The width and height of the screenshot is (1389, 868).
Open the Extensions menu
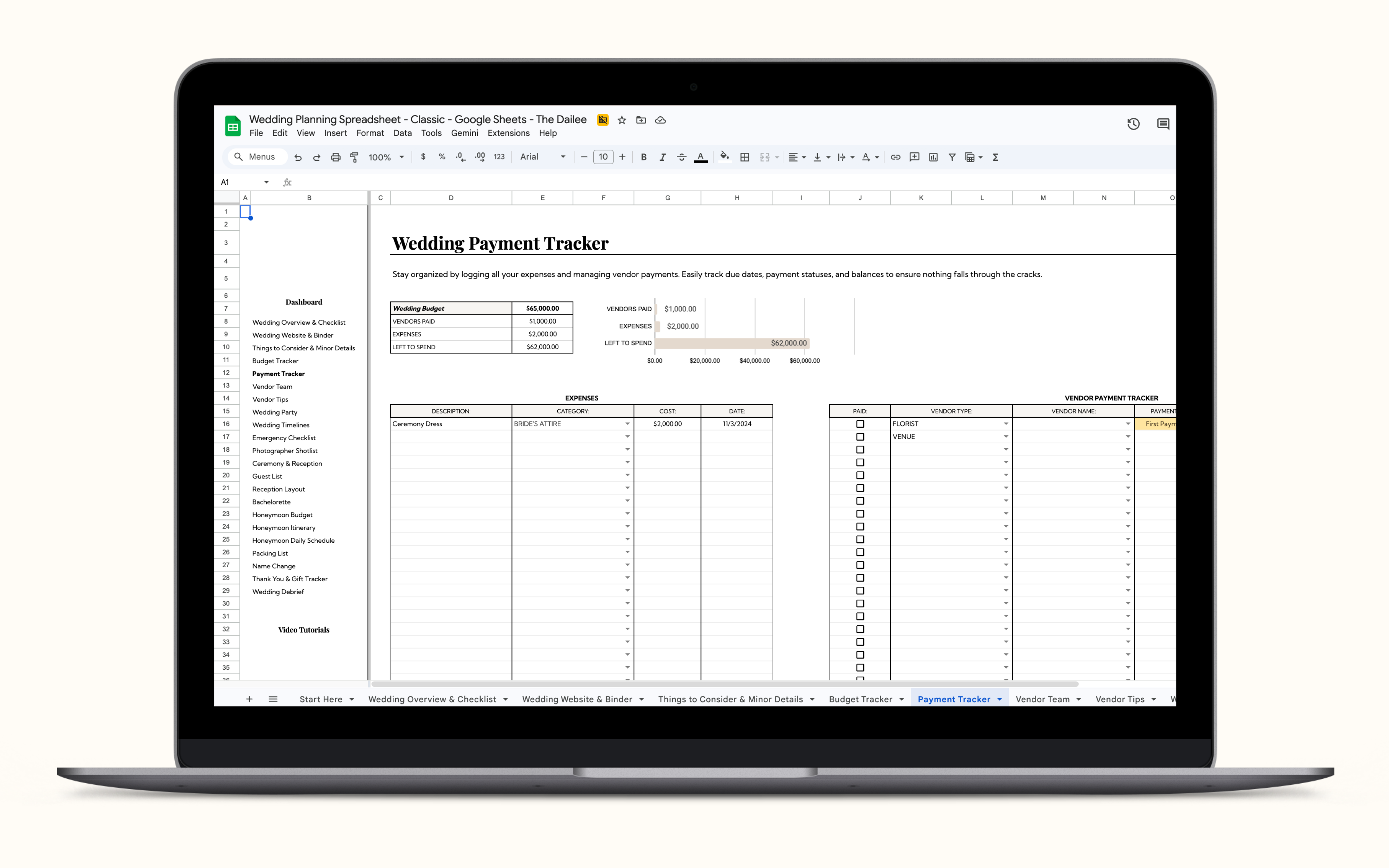tap(508, 133)
